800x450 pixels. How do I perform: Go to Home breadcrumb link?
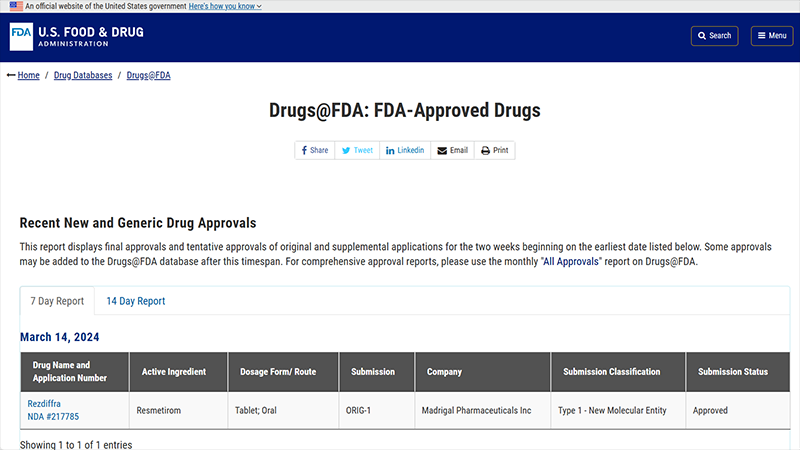click(x=28, y=75)
